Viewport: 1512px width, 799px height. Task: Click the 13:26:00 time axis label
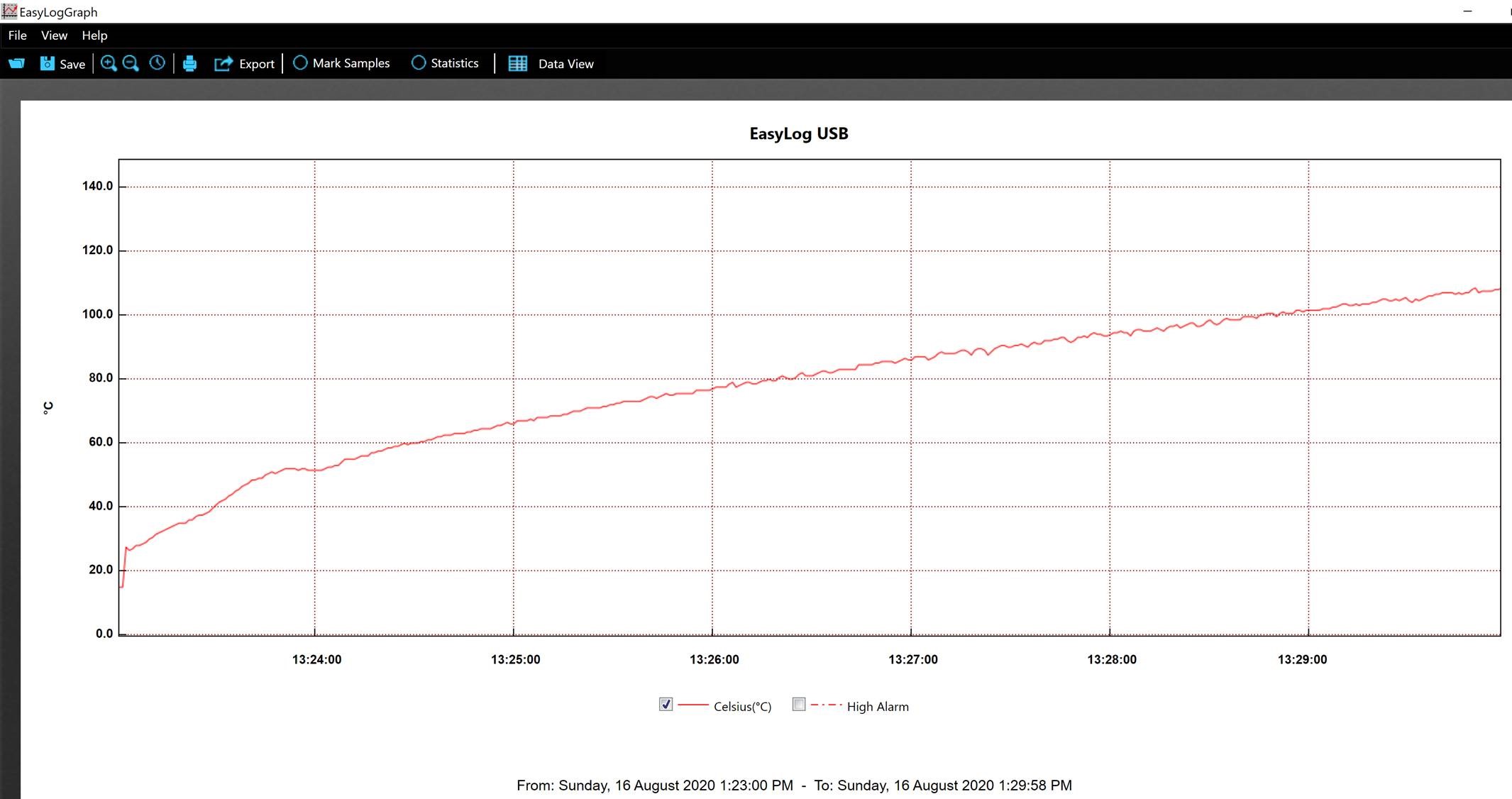tap(714, 659)
